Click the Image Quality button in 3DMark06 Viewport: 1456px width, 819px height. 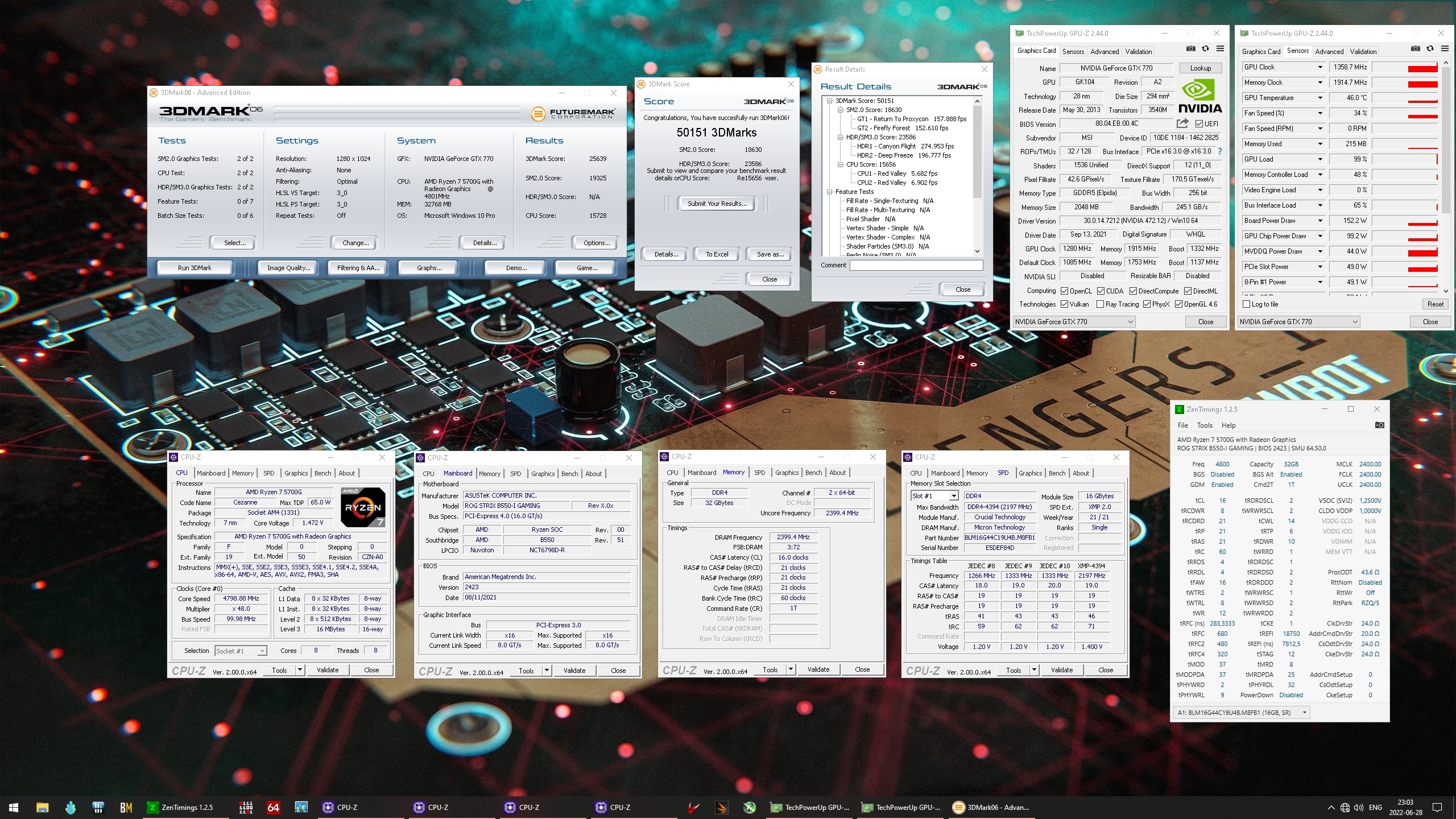(289, 267)
